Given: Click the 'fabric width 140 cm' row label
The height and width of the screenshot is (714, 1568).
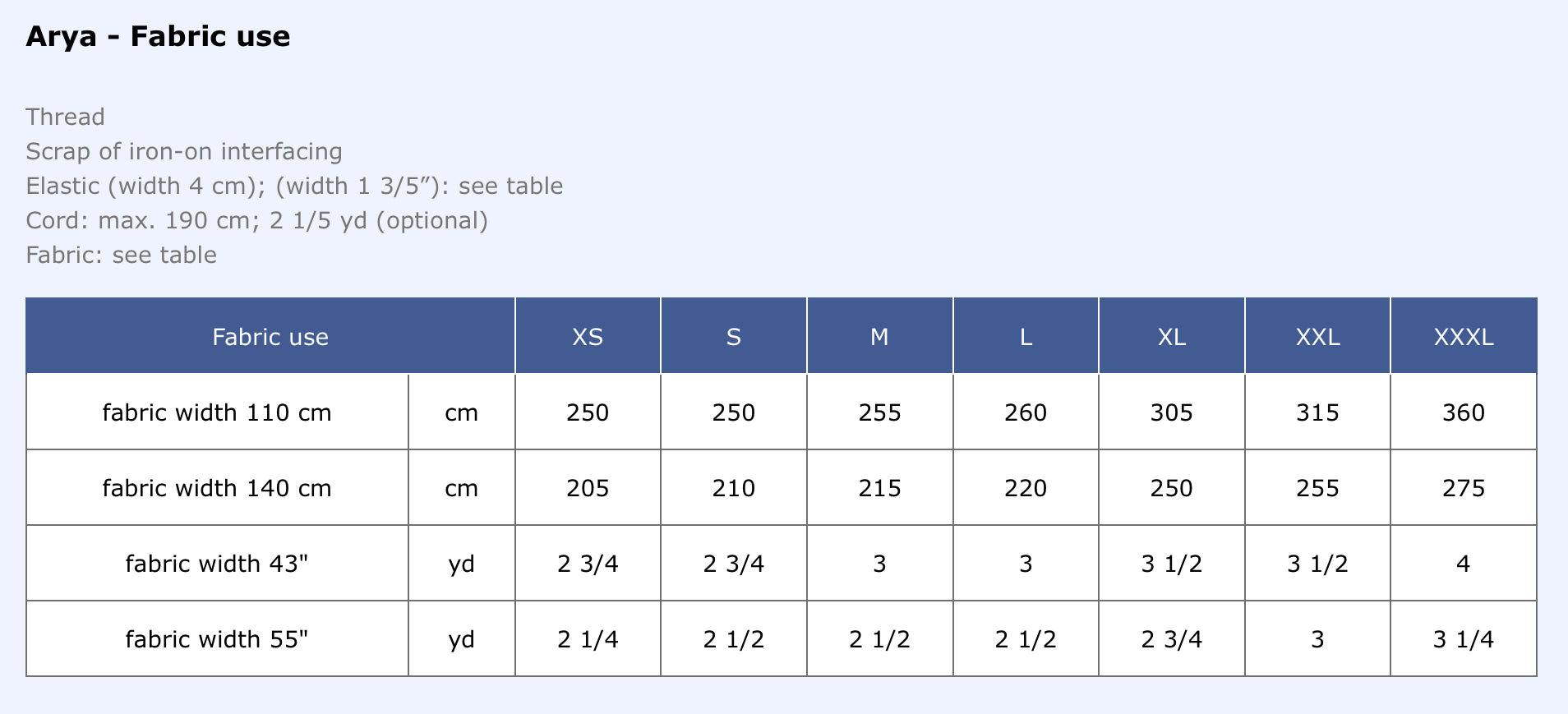Looking at the screenshot, I should click(217, 488).
